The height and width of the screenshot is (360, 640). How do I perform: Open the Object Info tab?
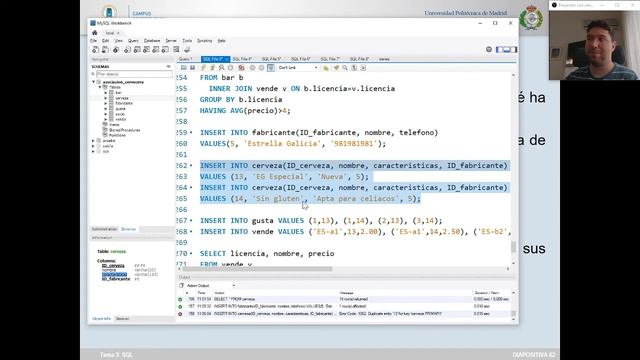(101, 319)
